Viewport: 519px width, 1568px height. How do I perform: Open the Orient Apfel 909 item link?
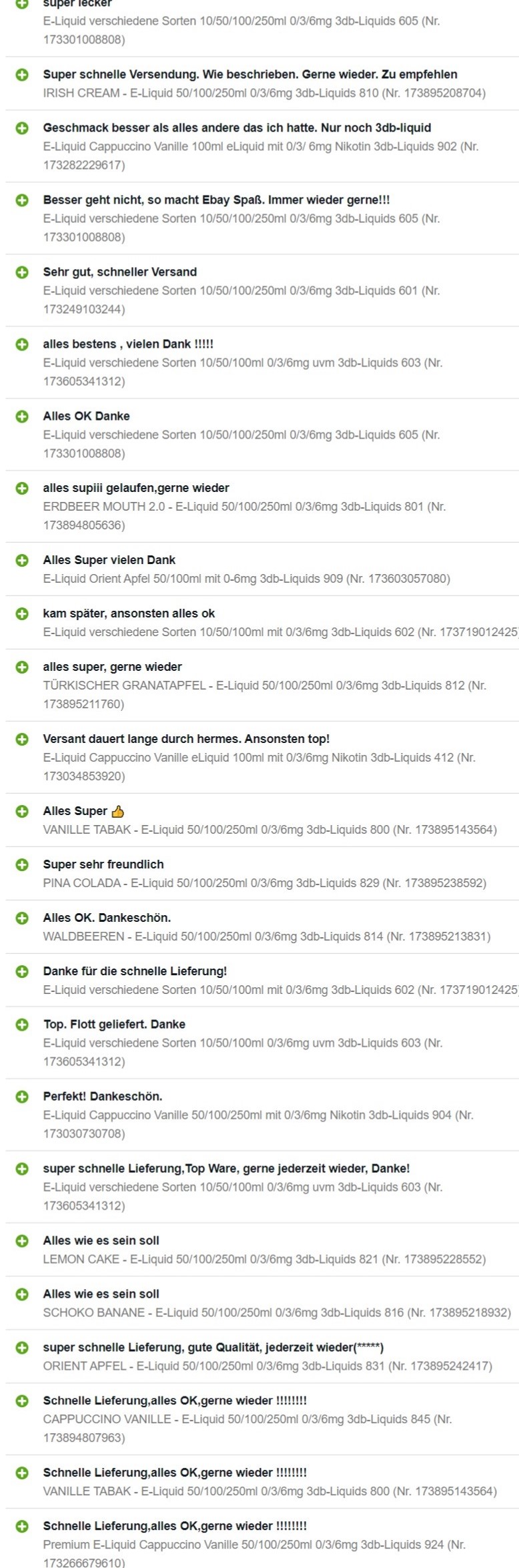(247, 579)
